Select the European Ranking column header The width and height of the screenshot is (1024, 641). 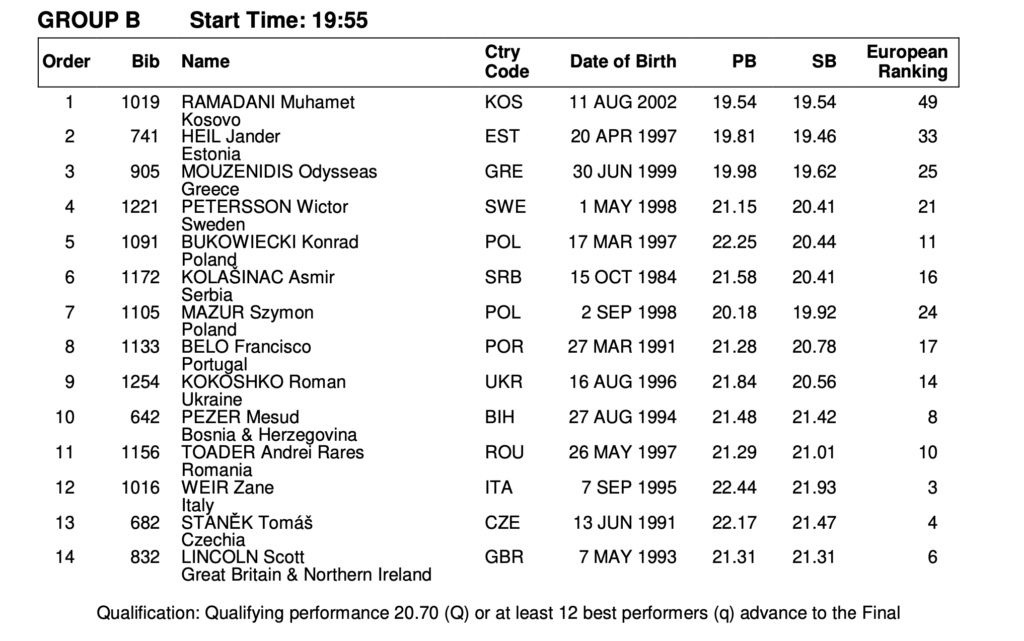click(906, 62)
